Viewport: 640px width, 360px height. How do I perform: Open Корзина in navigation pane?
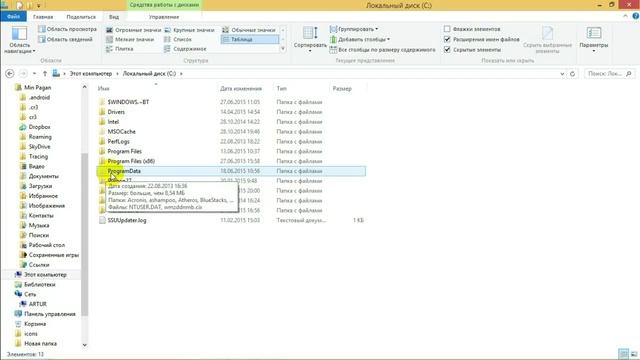pyautogui.click(x=35, y=324)
